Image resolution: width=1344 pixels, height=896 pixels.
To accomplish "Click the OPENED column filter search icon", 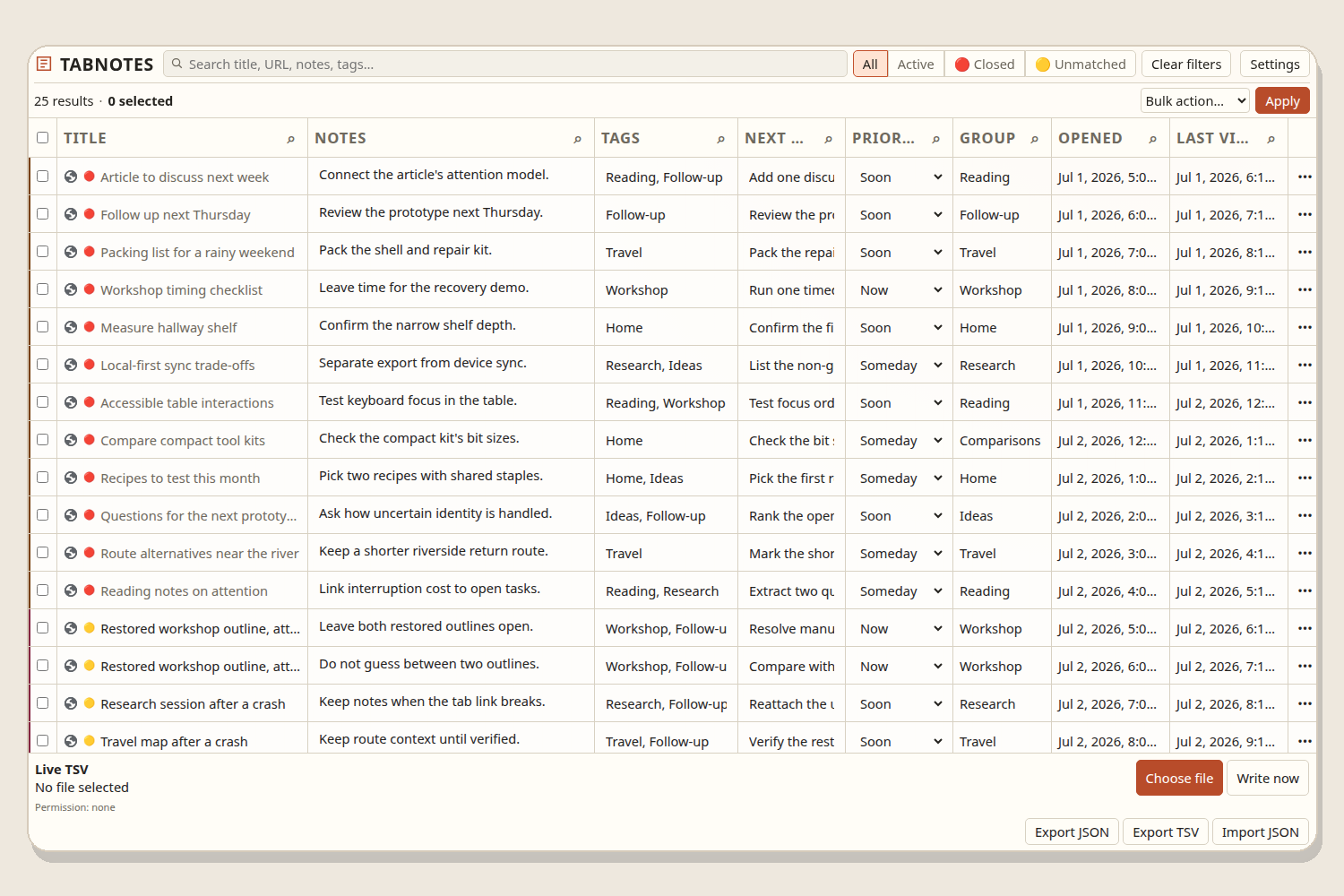I will [x=1153, y=139].
